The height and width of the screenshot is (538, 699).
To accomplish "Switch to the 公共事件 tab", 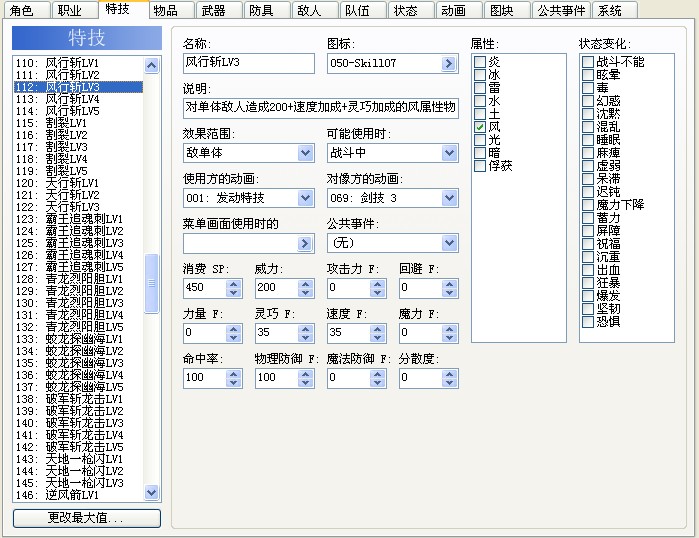I will click(561, 10).
